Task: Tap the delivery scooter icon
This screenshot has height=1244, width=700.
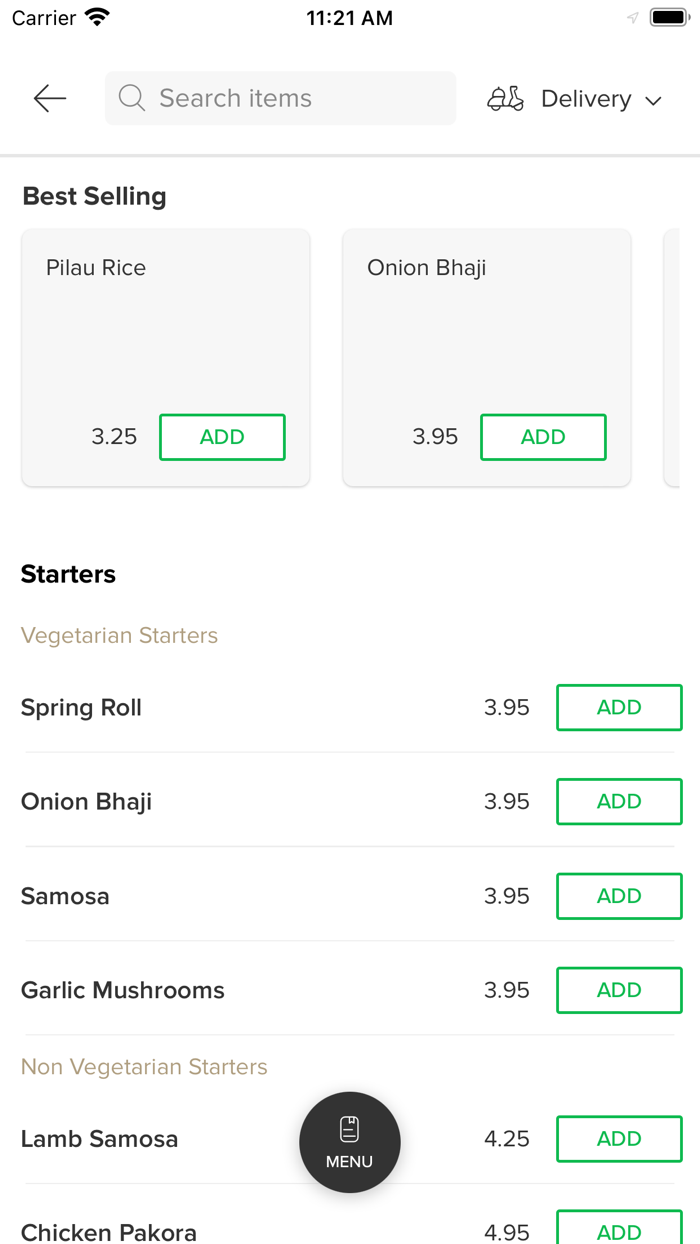Action: click(505, 99)
